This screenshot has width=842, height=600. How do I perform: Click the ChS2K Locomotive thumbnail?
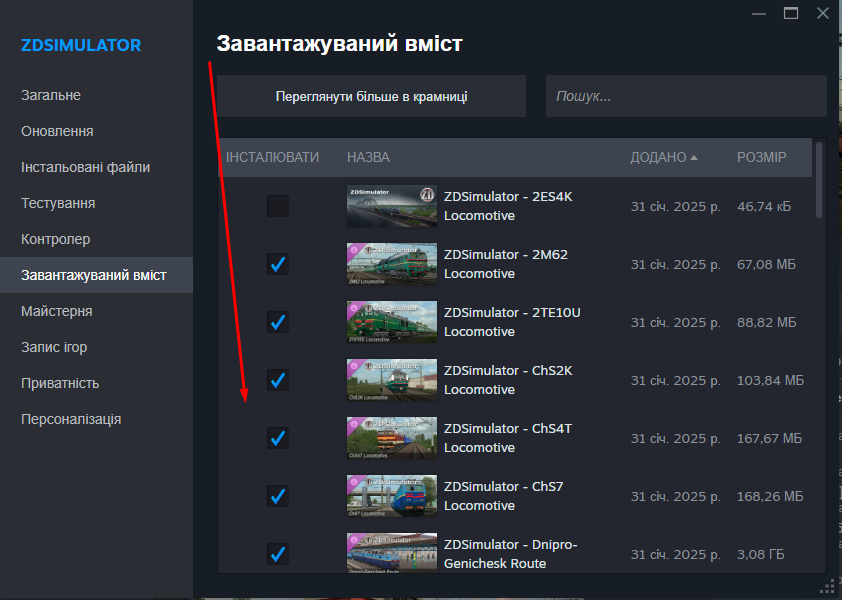click(x=391, y=380)
